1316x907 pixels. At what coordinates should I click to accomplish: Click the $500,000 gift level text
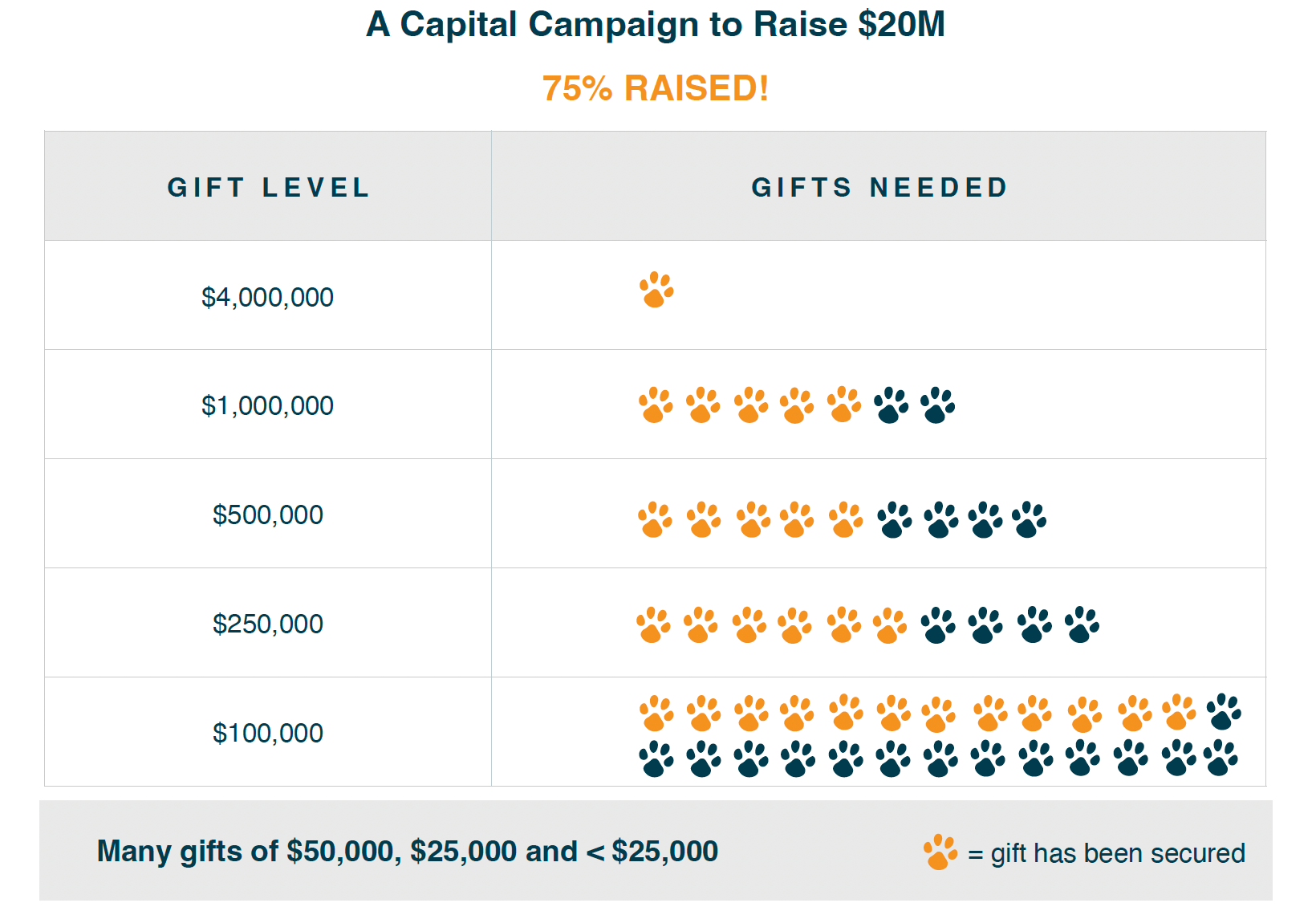click(x=267, y=515)
